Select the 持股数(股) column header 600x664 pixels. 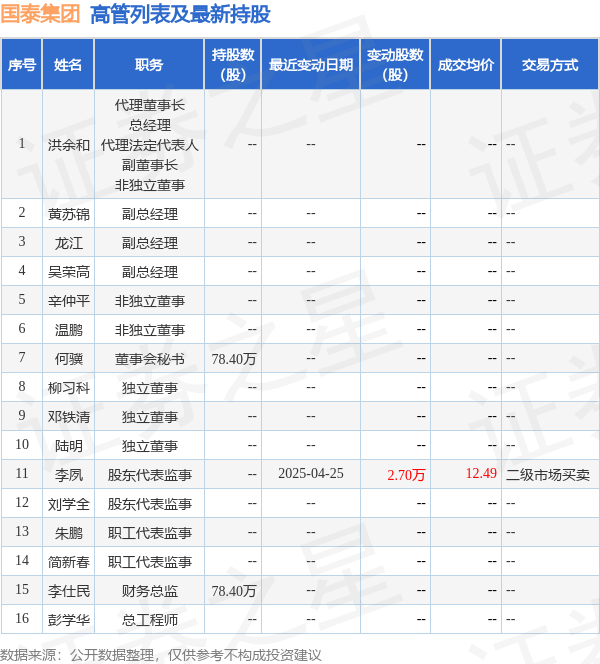tap(233, 64)
